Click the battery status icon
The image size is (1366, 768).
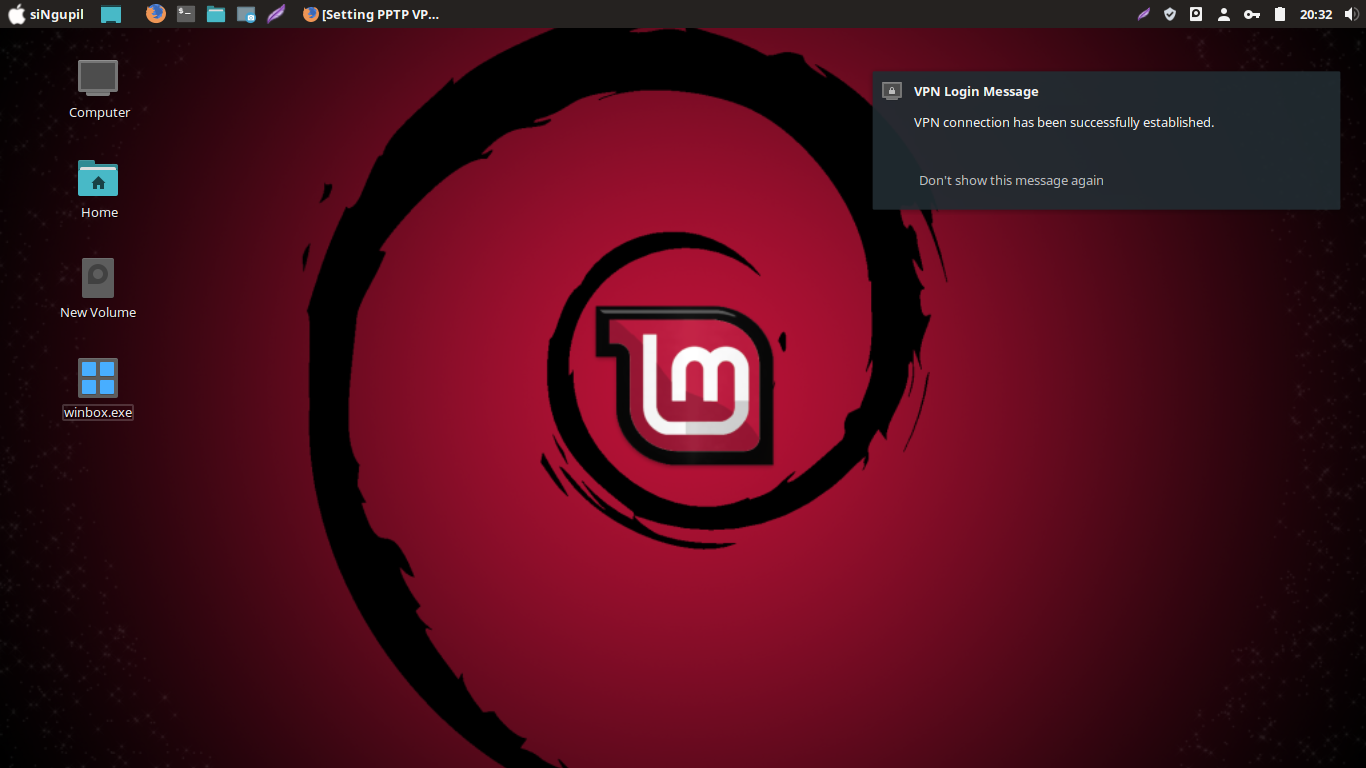pos(1279,14)
